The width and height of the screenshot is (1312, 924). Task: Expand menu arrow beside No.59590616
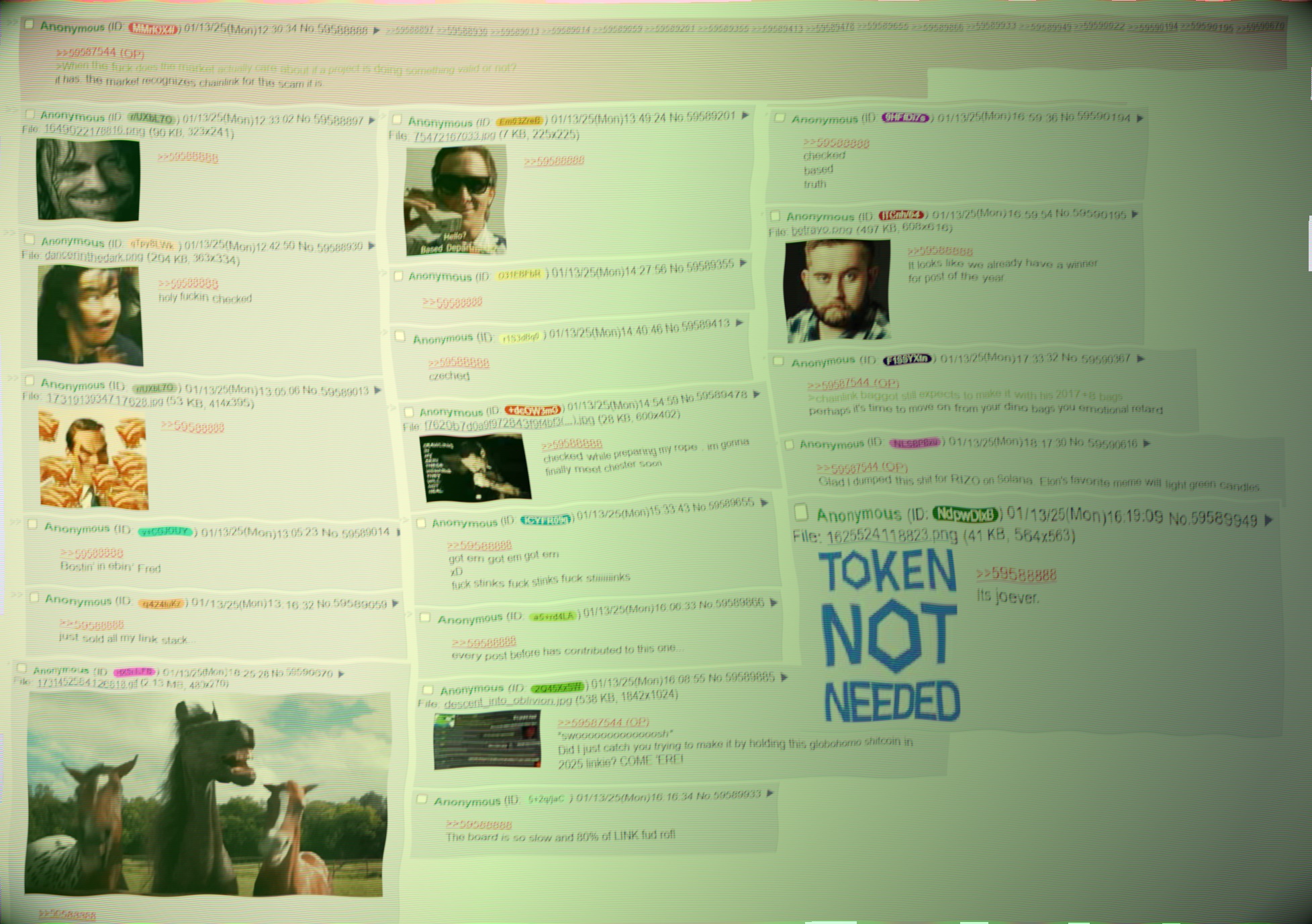[1146, 443]
